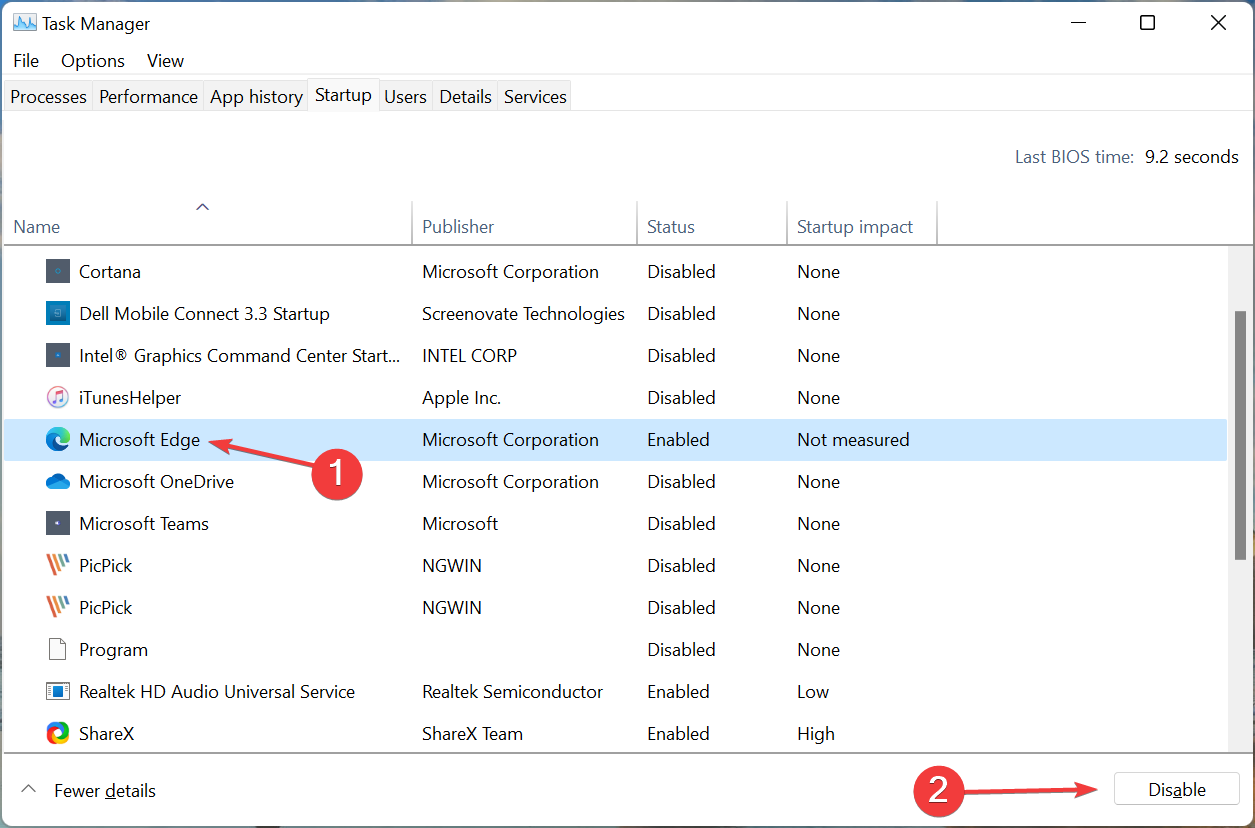1255x828 pixels.
Task: Click the Realtek HD Audio Universal Service icon
Action: click(x=57, y=691)
